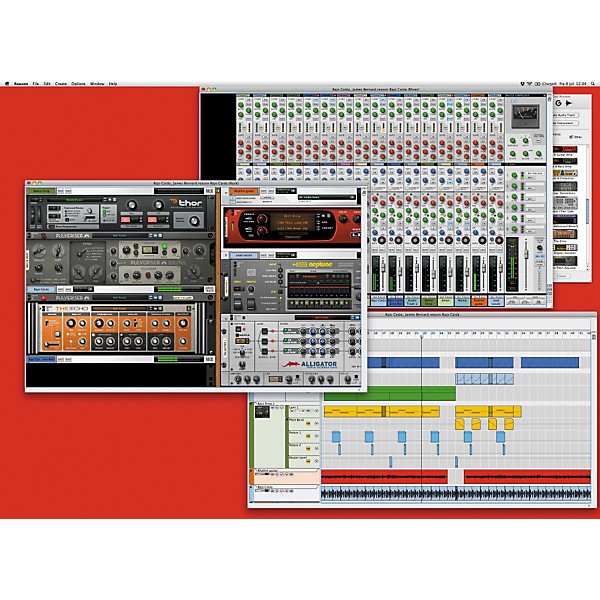Click the Bass Drop device label in rack
The width and height of the screenshot is (600, 600).
(41, 191)
